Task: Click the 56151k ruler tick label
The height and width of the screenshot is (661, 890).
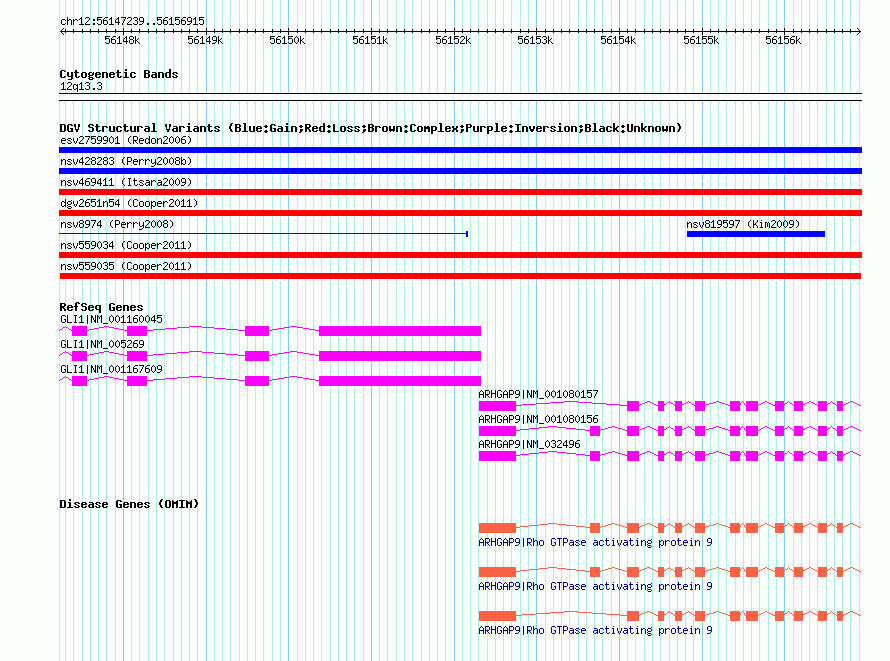Action: point(370,41)
